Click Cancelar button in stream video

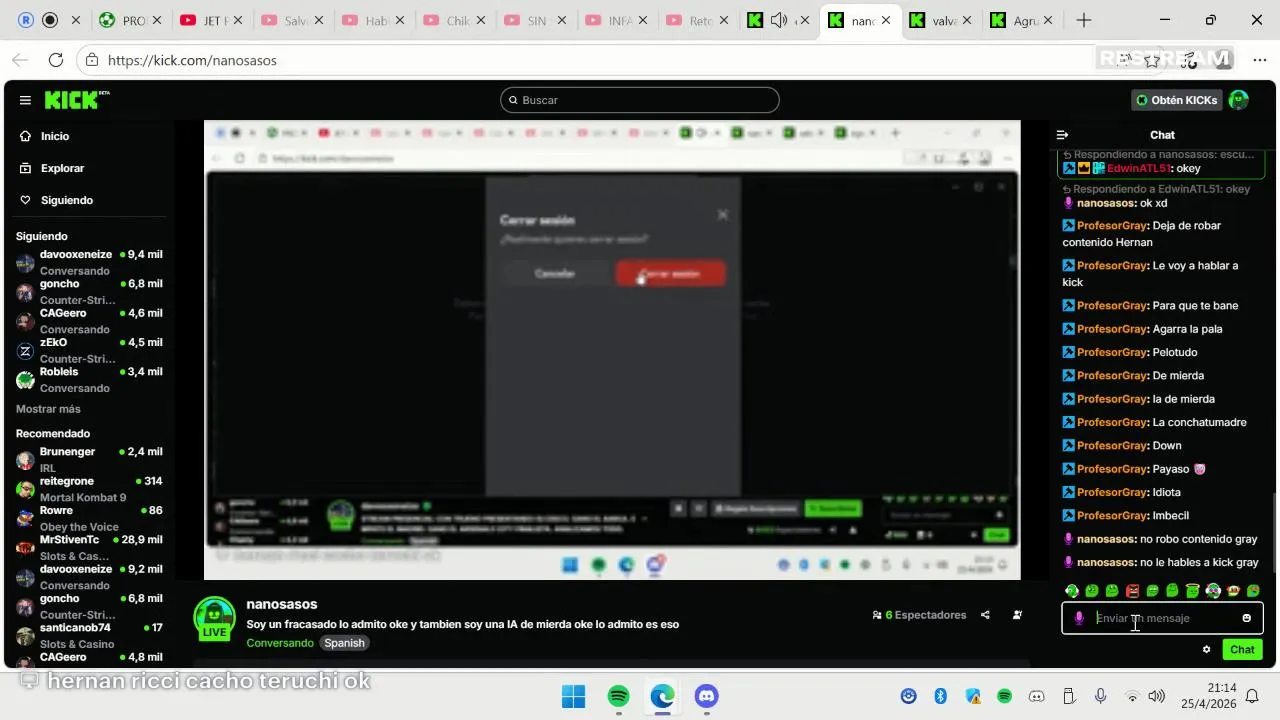tap(555, 273)
